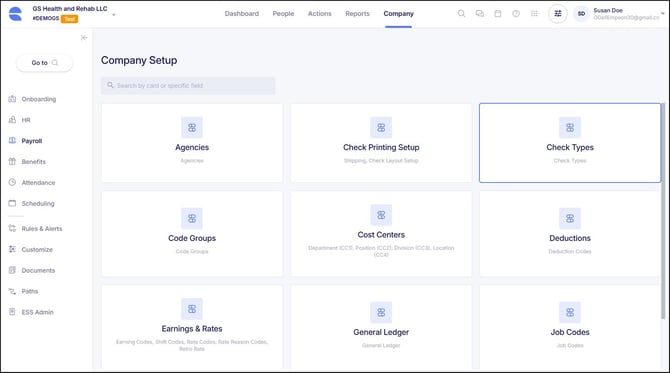This screenshot has width=670, height=373.
Task: Open the company switcher dropdown arrow
Action: [x=114, y=15]
